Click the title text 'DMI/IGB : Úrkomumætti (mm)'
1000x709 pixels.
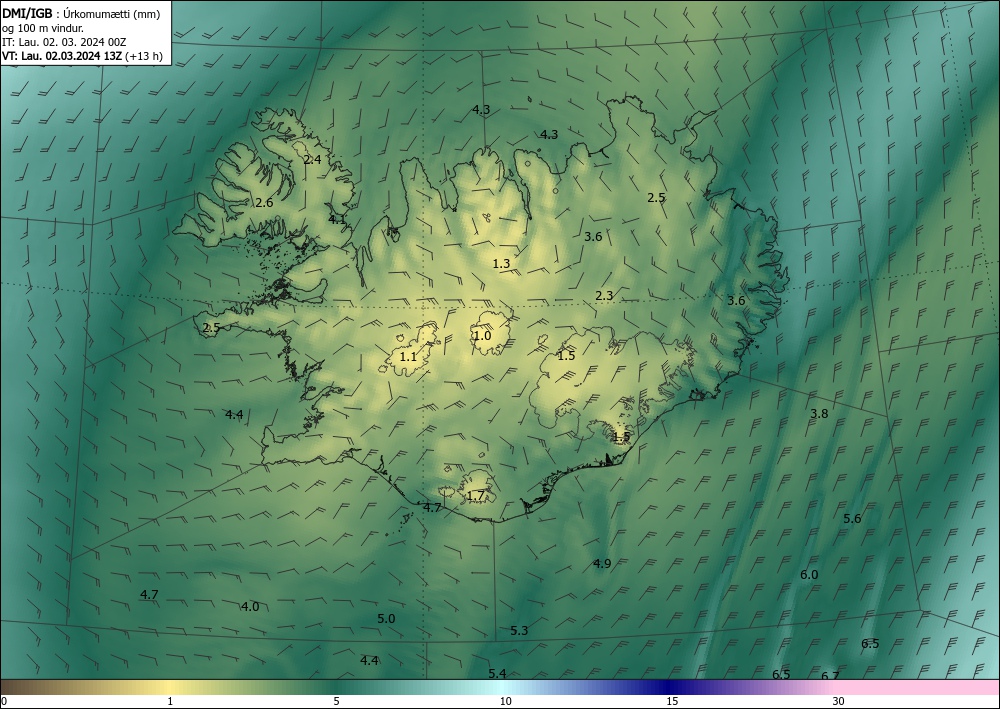[x=80, y=14]
